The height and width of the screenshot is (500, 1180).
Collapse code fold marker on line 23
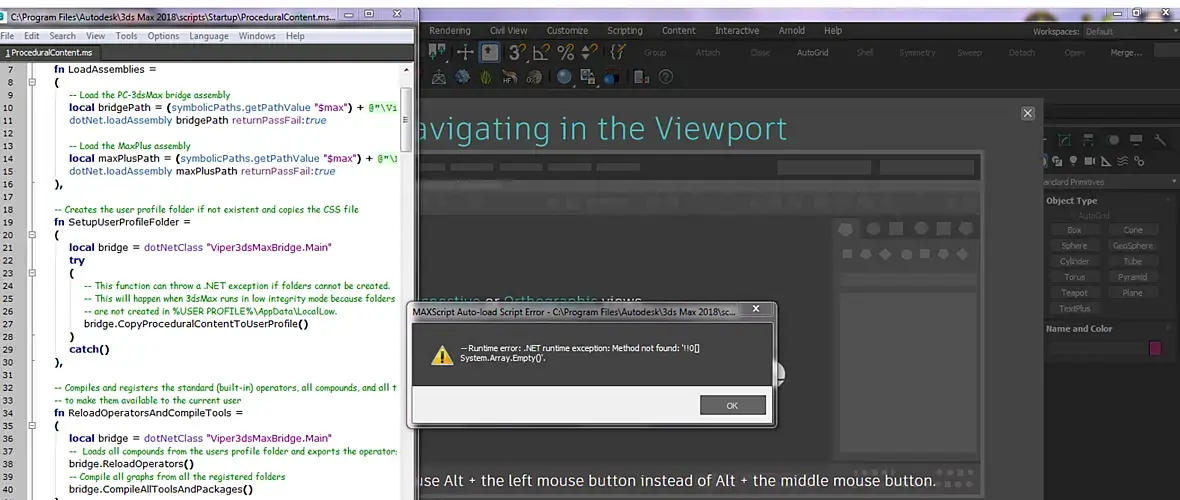pyautogui.click(x=32, y=273)
